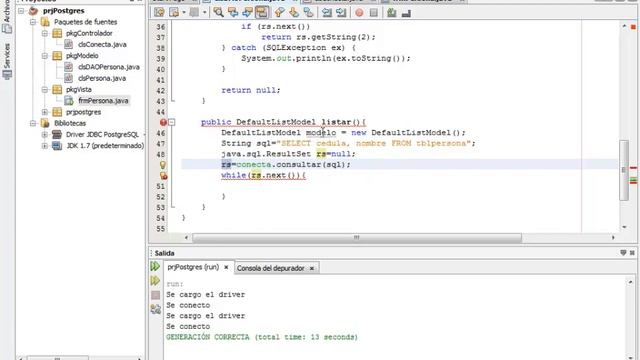
Task: Toggle bookmark on current line
Action: click(x=309, y=13)
